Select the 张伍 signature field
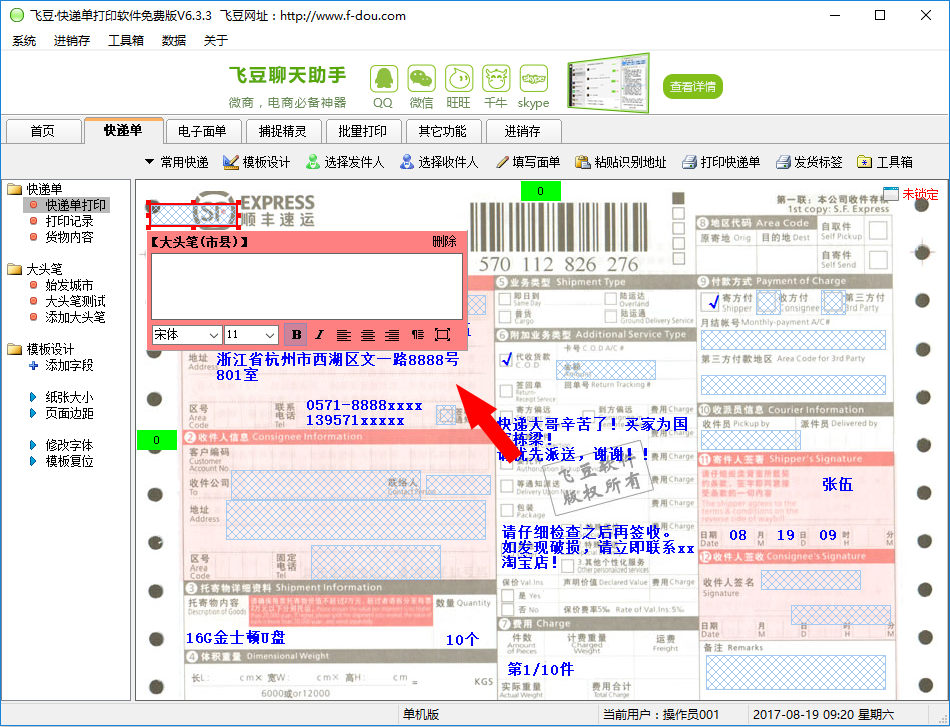 point(837,484)
